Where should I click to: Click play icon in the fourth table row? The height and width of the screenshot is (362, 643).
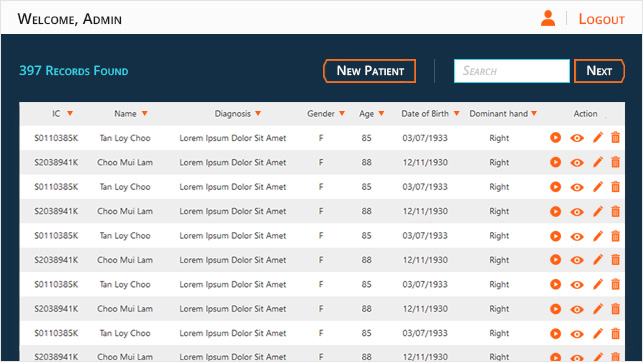tap(555, 211)
